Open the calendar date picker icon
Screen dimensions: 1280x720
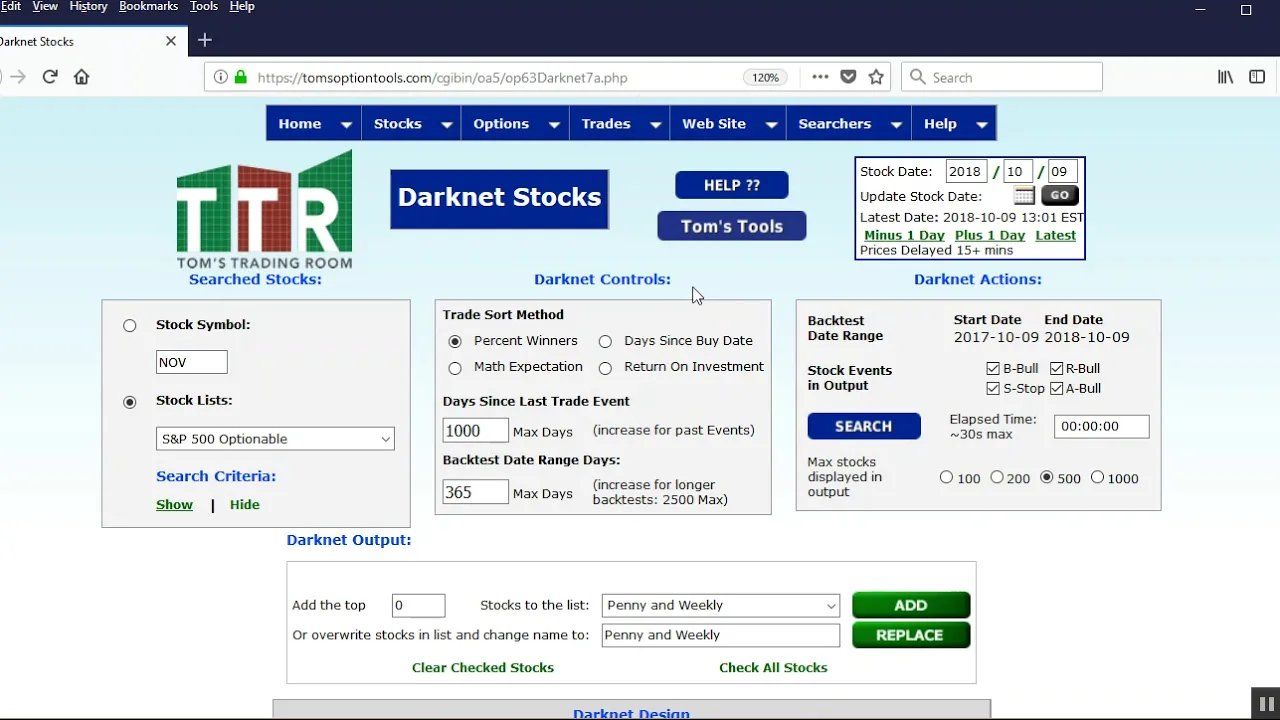pyautogui.click(x=1024, y=196)
